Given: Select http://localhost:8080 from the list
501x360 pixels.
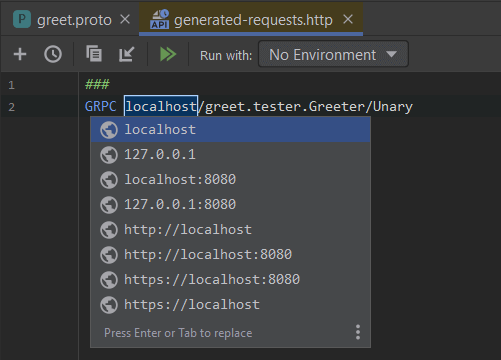Looking at the screenshot, I should pos(230,254).
